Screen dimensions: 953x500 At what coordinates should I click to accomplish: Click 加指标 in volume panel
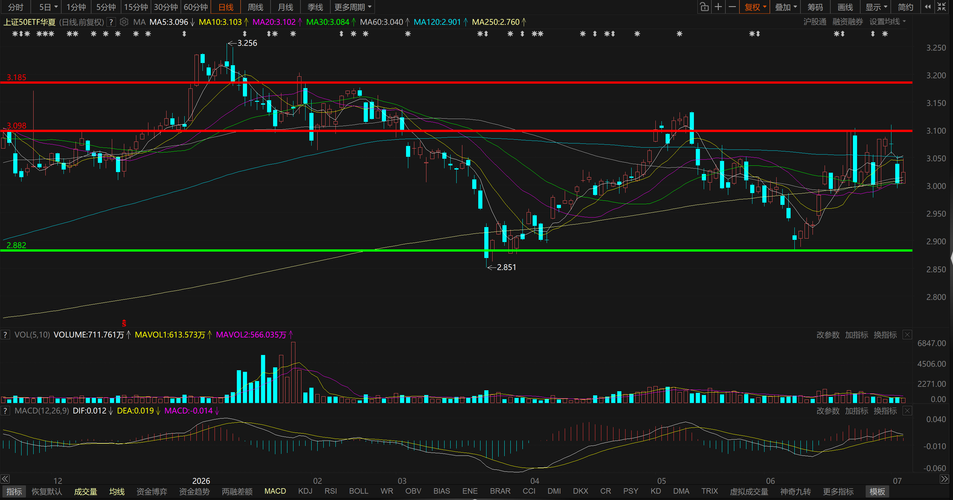tap(856, 335)
